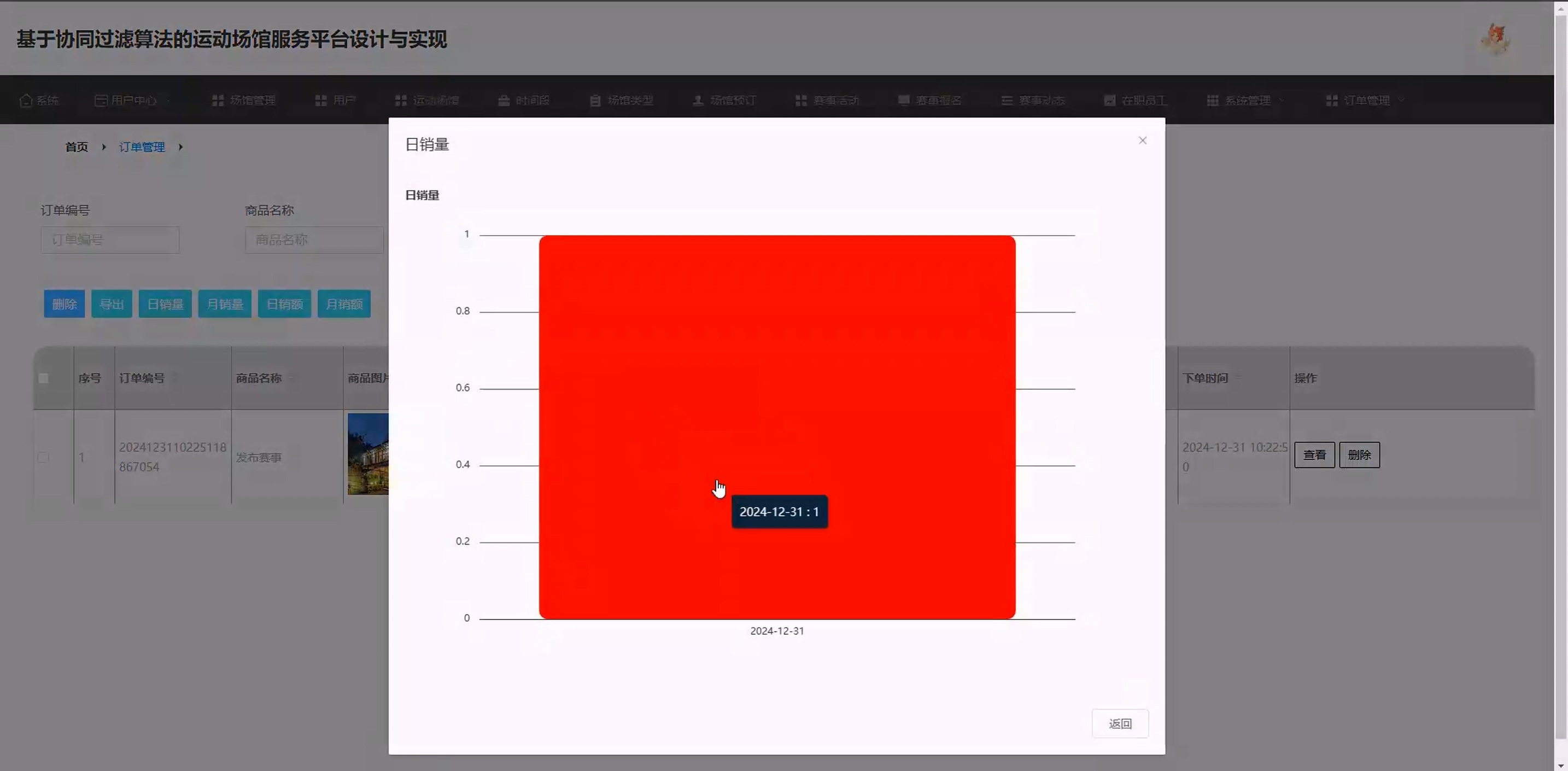Click the 订单编号 search input field
Viewport: 1568px width, 771px height.
point(110,240)
